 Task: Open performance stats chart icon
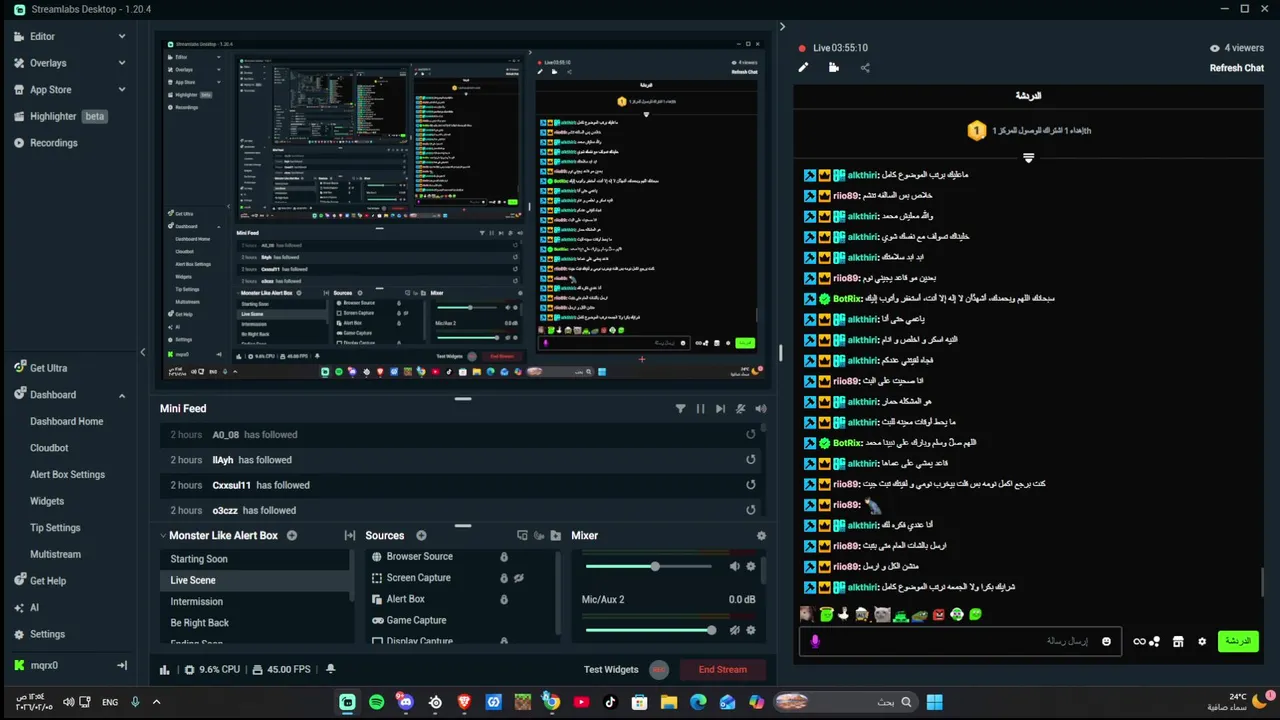pyautogui.click(x=165, y=669)
